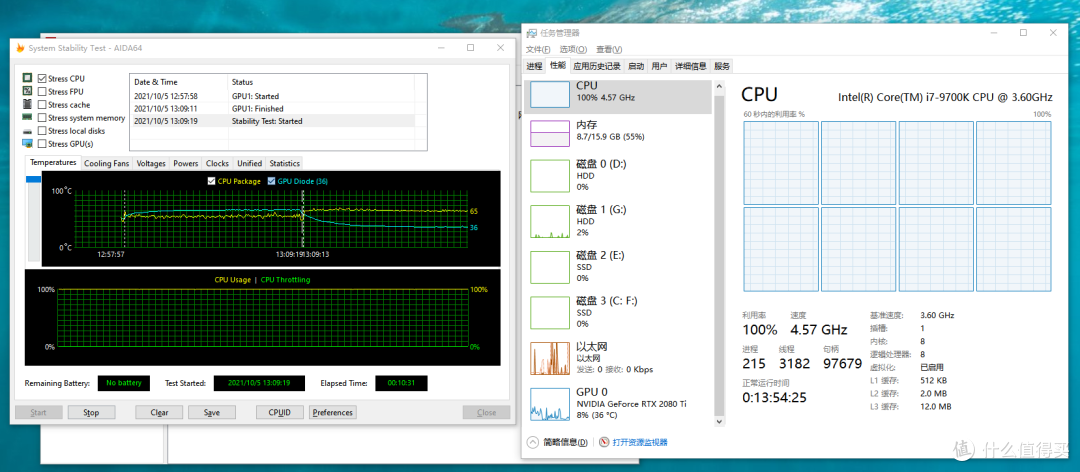Click the FPU icon beside Stress FPU
The height and width of the screenshot is (472, 1080).
click(28, 92)
